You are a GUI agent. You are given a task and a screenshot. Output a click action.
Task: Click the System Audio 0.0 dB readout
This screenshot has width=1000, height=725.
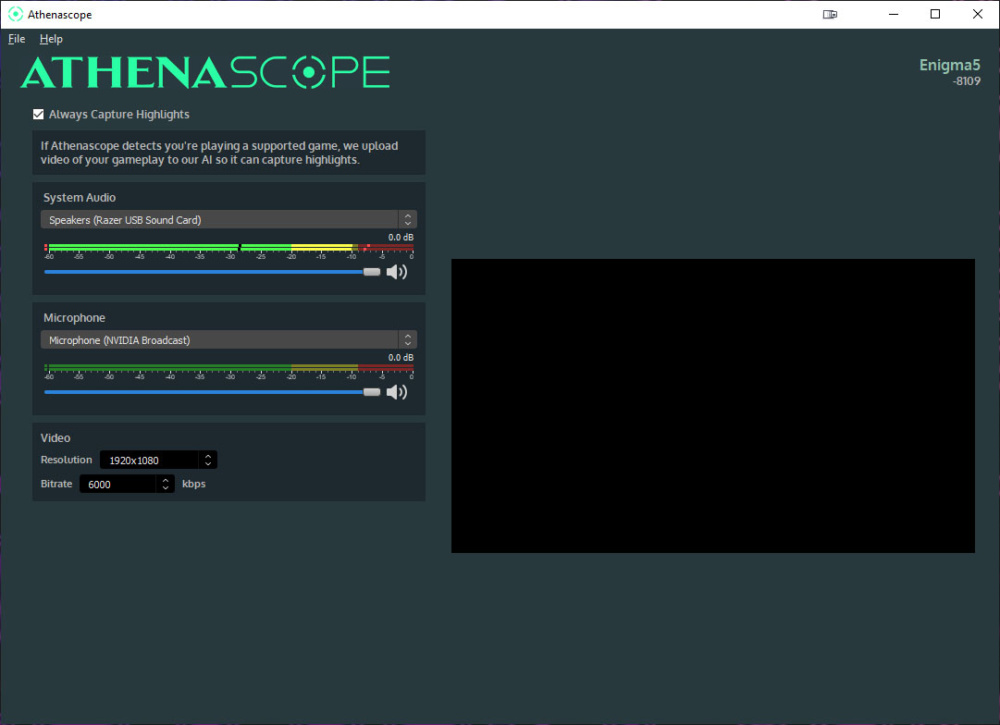pyautogui.click(x=401, y=237)
